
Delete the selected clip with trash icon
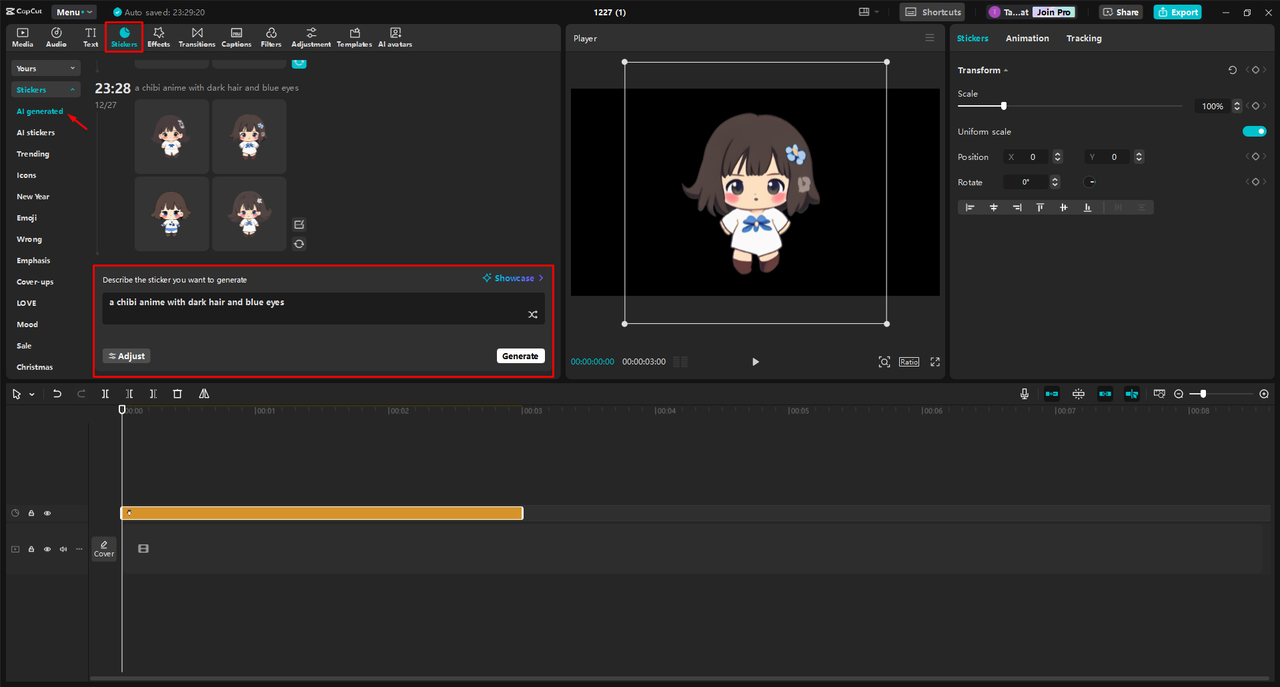pyautogui.click(x=177, y=394)
